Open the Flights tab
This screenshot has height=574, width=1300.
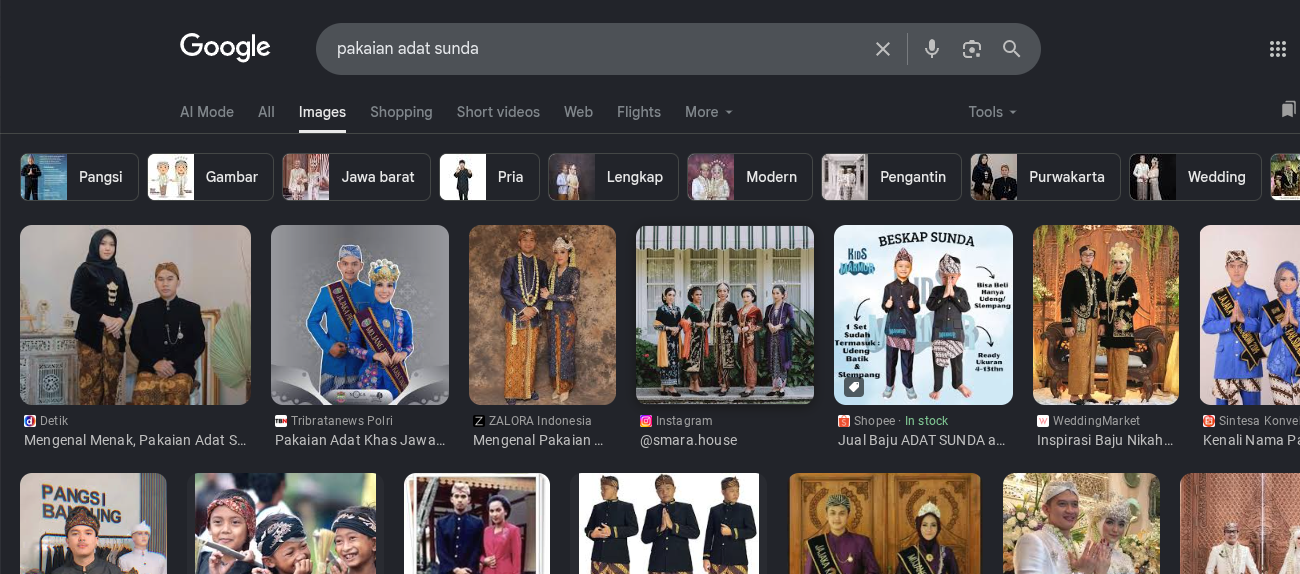639,112
